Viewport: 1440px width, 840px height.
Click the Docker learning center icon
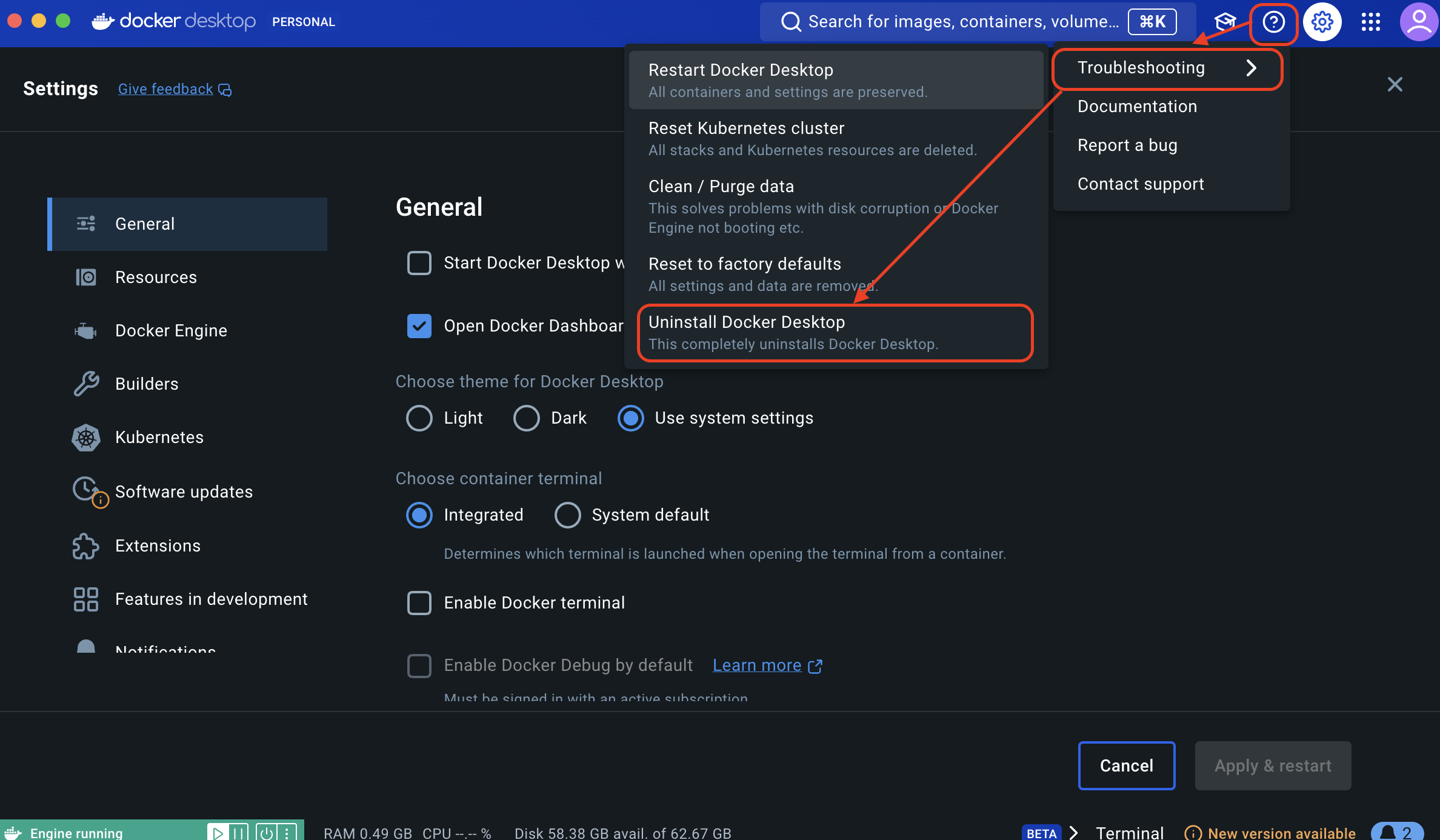(1225, 21)
